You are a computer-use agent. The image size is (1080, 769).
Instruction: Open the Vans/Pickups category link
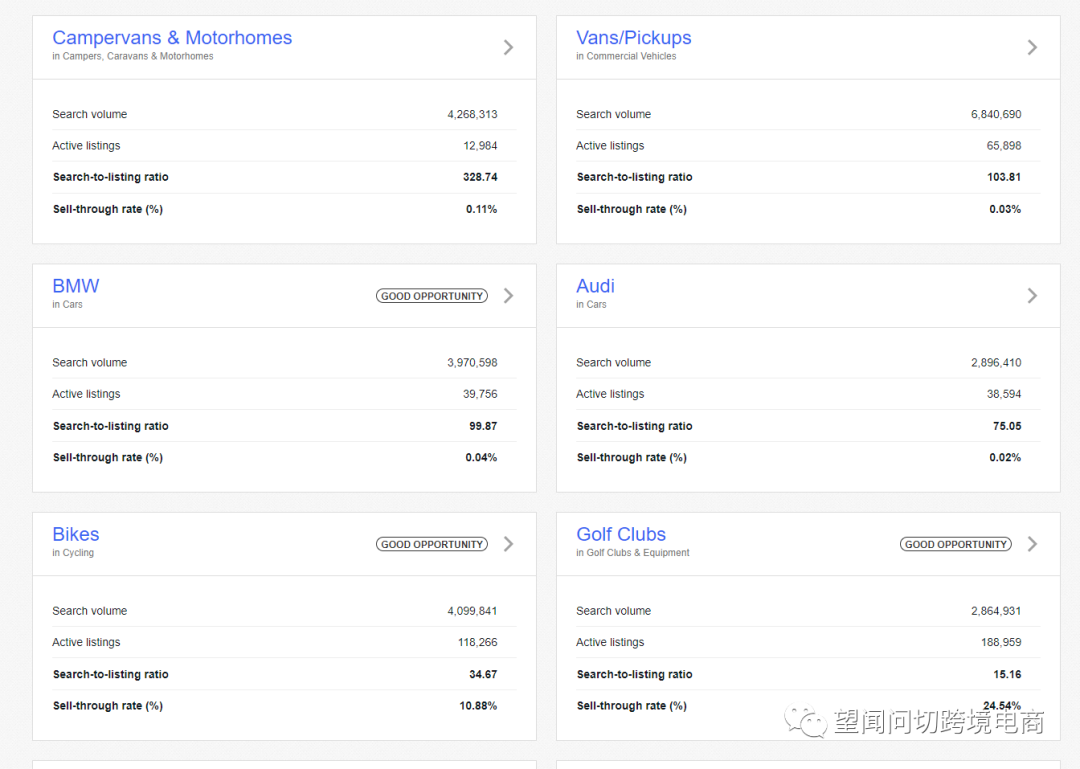pyautogui.click(x=633, y=38)
